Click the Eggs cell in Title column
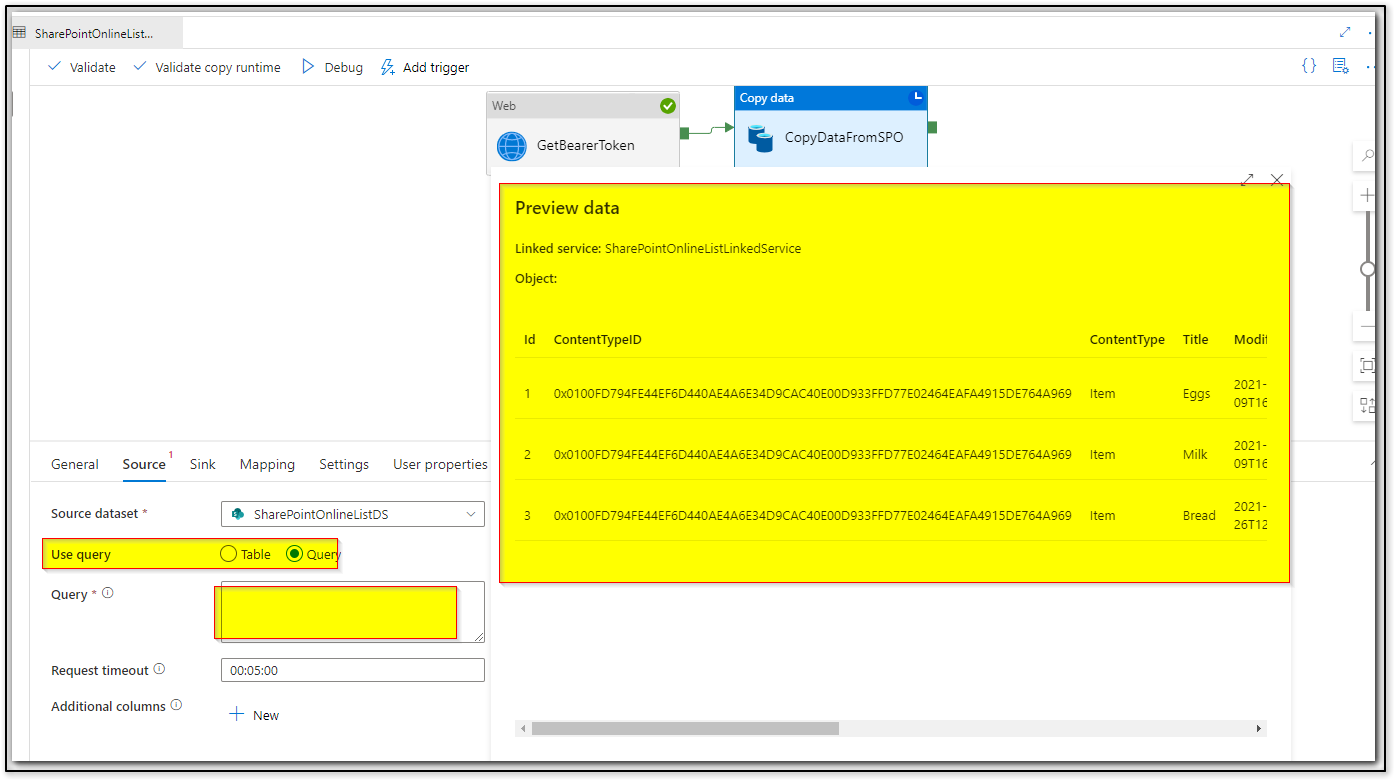This screenshot has height=781, width=1395. [x=1196, y=394]
